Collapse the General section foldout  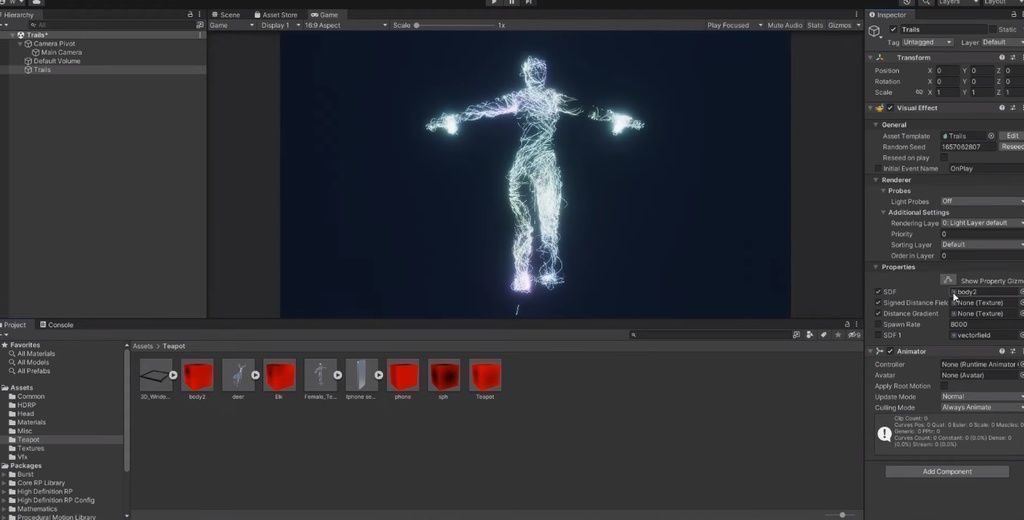tap(876, 125)
